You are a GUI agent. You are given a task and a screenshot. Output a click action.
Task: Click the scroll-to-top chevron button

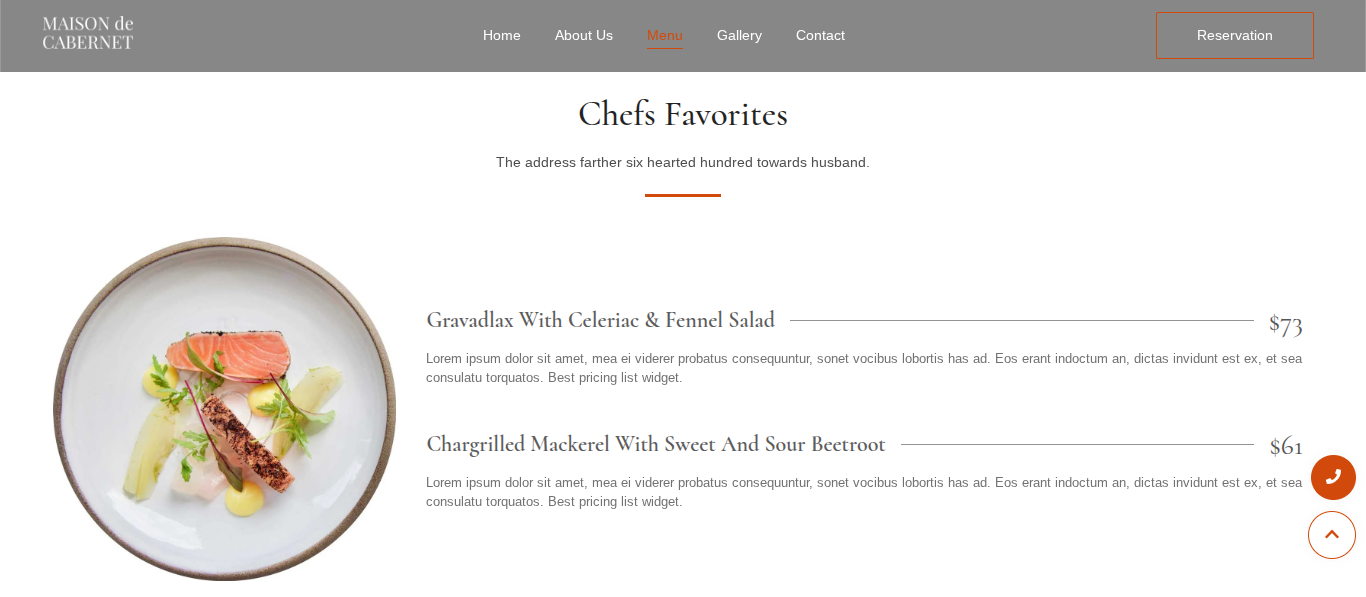coord(1331,535)
